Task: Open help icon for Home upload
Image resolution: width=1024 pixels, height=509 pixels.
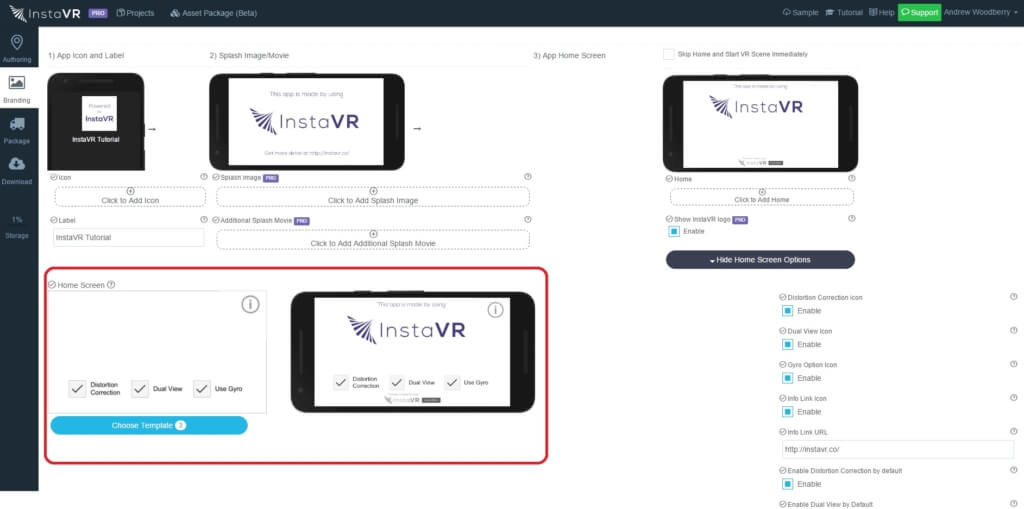Action: [x=852, y=178]
